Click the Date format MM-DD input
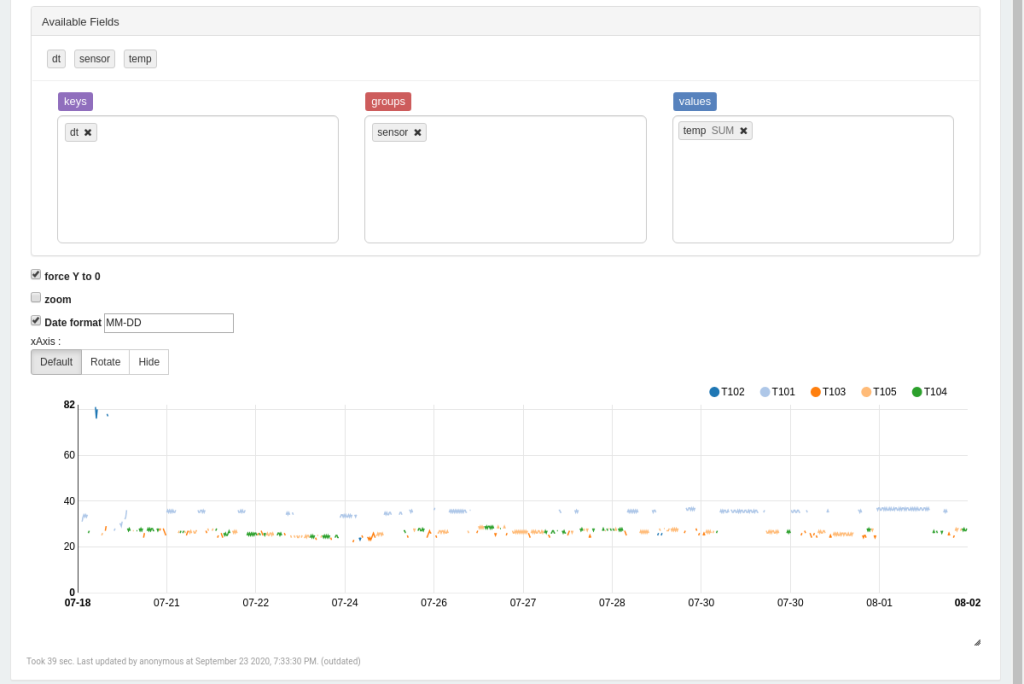1024x684 pixels. [x=168, y=323]
